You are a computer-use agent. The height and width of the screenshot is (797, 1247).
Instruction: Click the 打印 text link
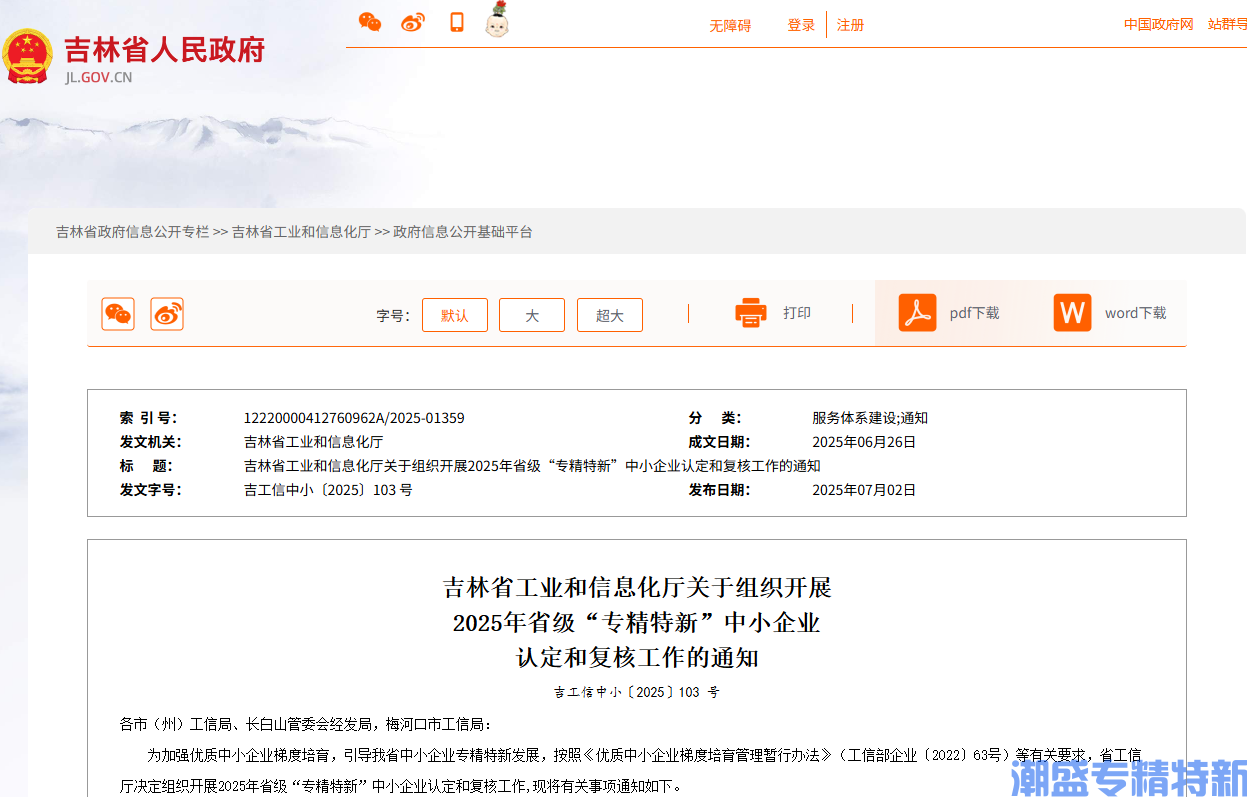pos(797,313)
